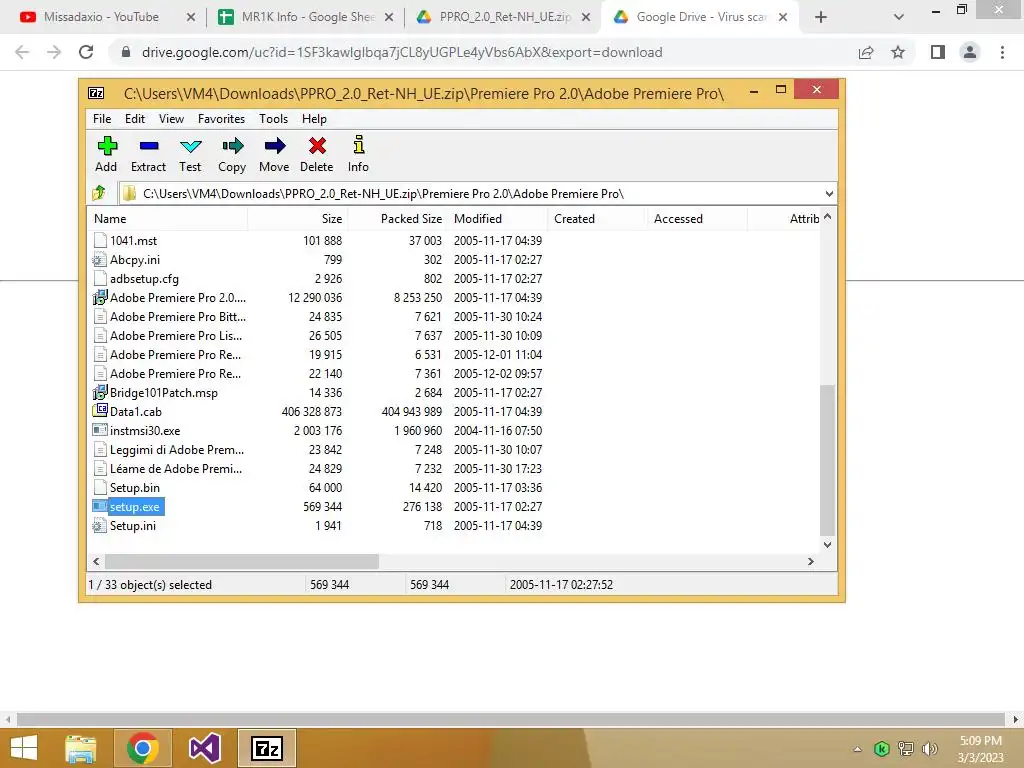Screen dimensions: 1024x768
Task: Reload the Chrome page
Action: [86, 52]
